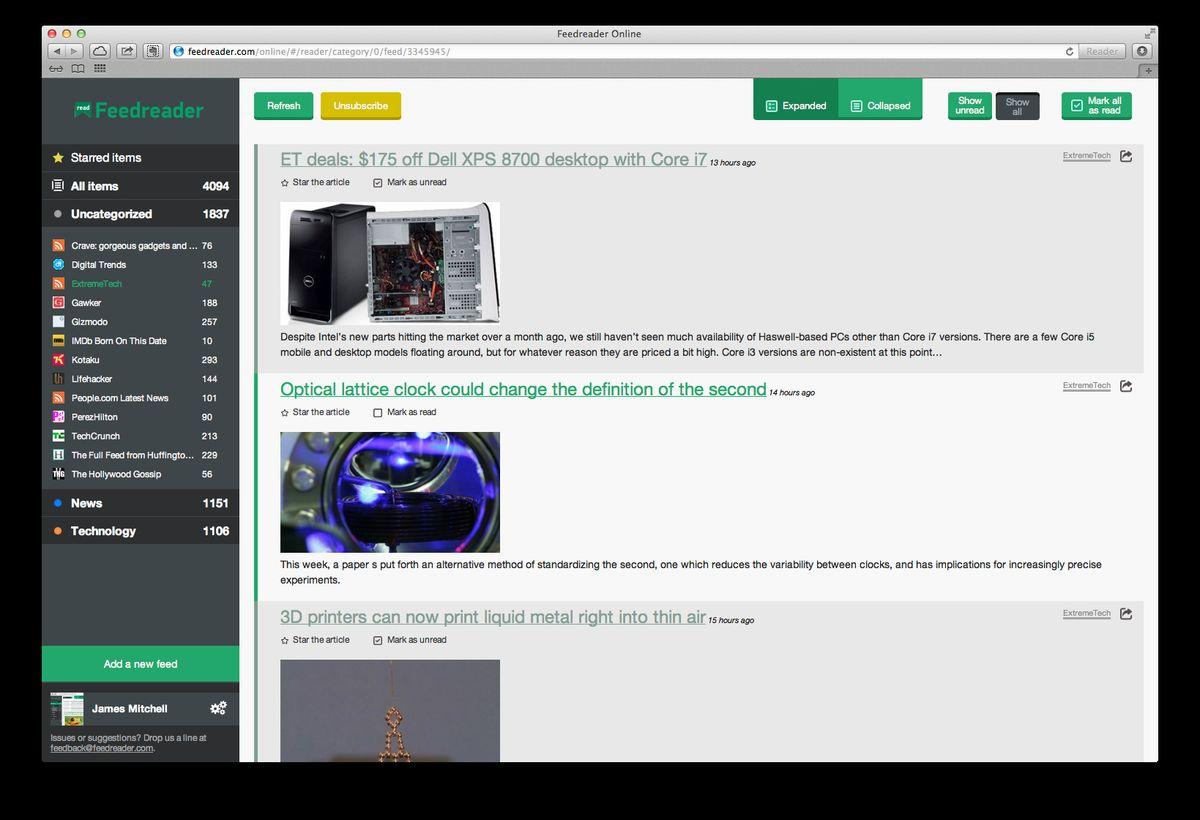The width and height of the screenshot is (1200, 820).
Task: Toggle Mark as unread on ET deals article
Action: 378,183
